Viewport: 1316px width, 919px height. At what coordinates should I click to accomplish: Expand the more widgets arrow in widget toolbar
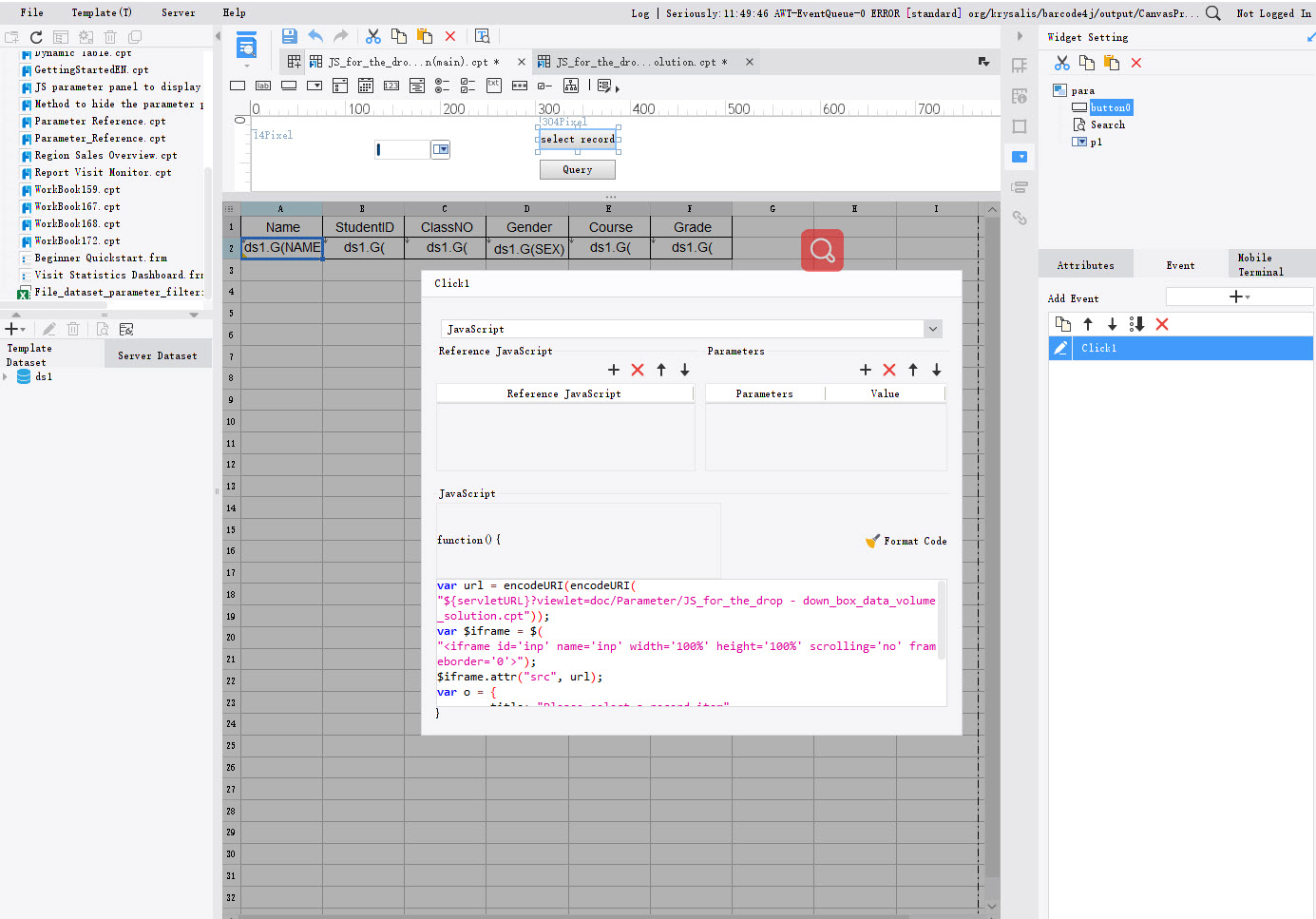617,88
